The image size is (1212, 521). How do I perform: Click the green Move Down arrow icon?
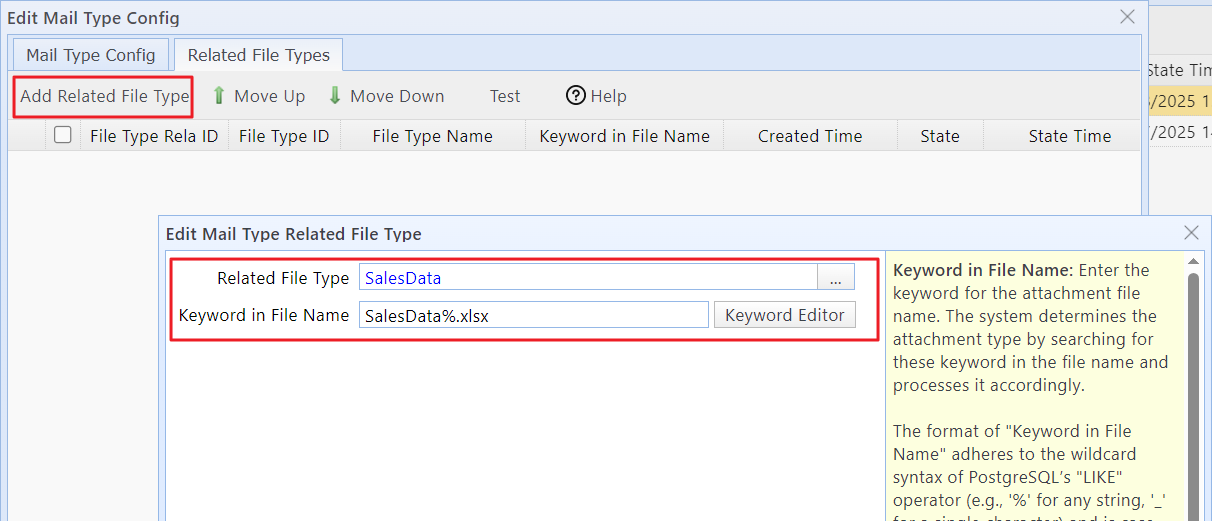[x=335, y=96]
